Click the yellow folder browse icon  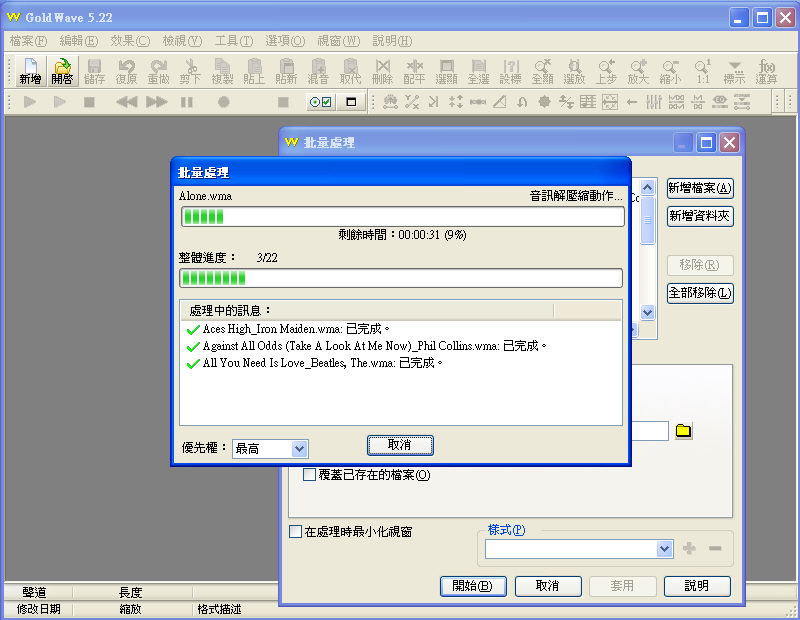[x=684, y=430]
